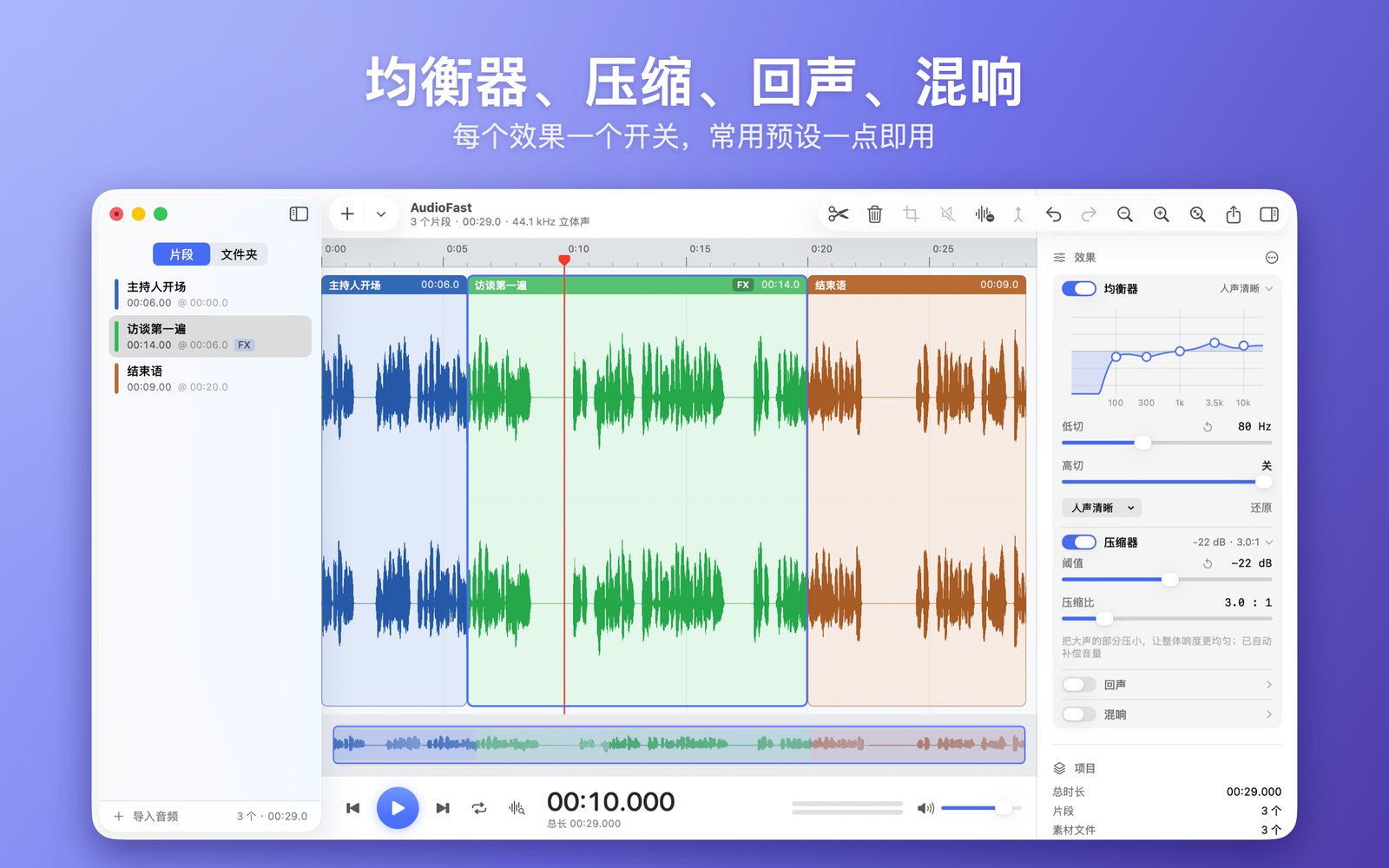Enable the 混响 switch

tap(1079, 714)
